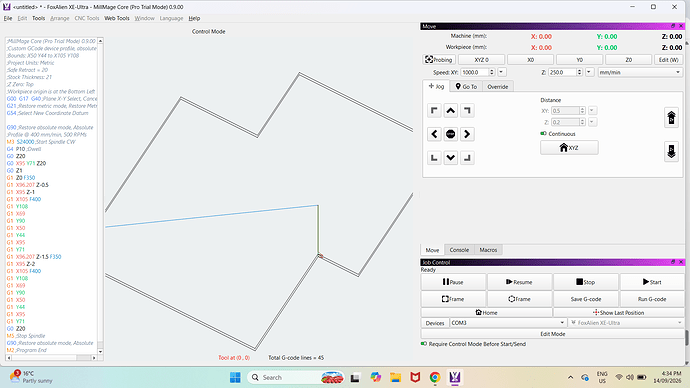Lower the Z axis with the down arrow

pos(671,151)
